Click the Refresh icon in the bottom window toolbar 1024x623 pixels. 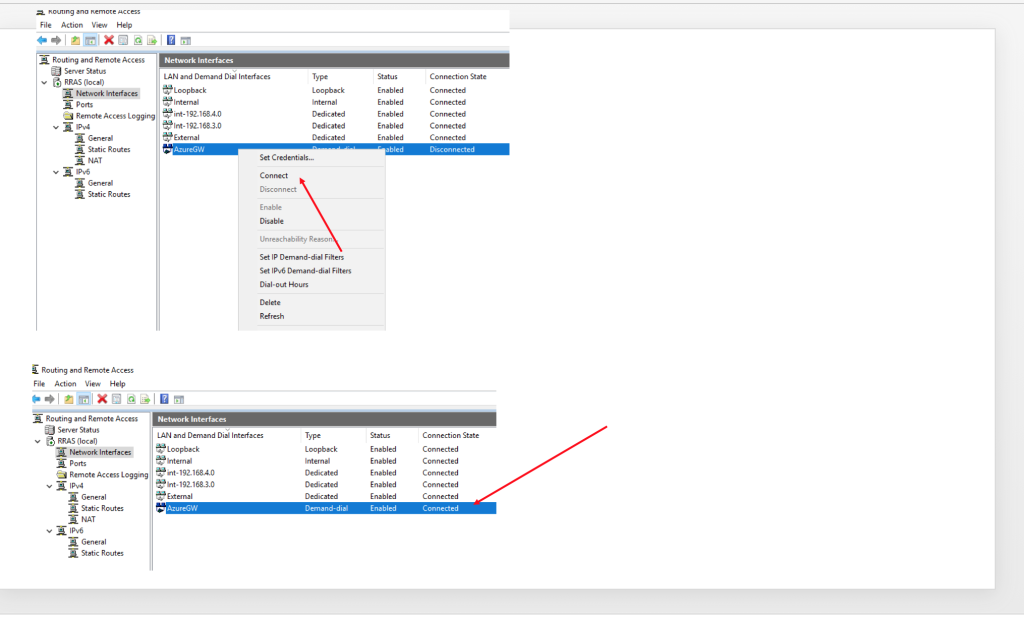(130, 399)
